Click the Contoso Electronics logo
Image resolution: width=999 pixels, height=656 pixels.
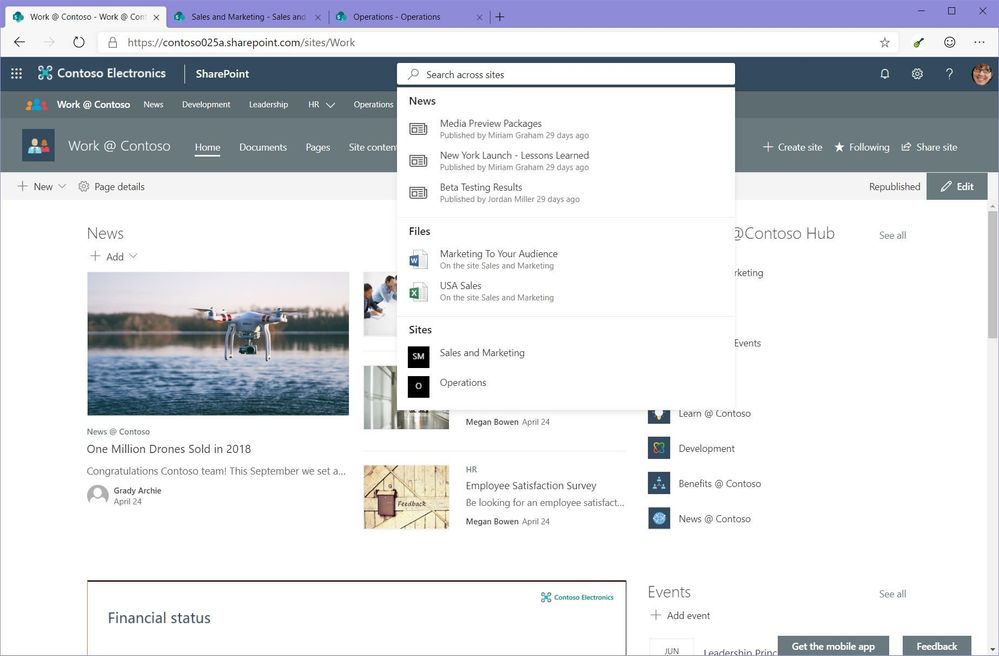point(102,73)
